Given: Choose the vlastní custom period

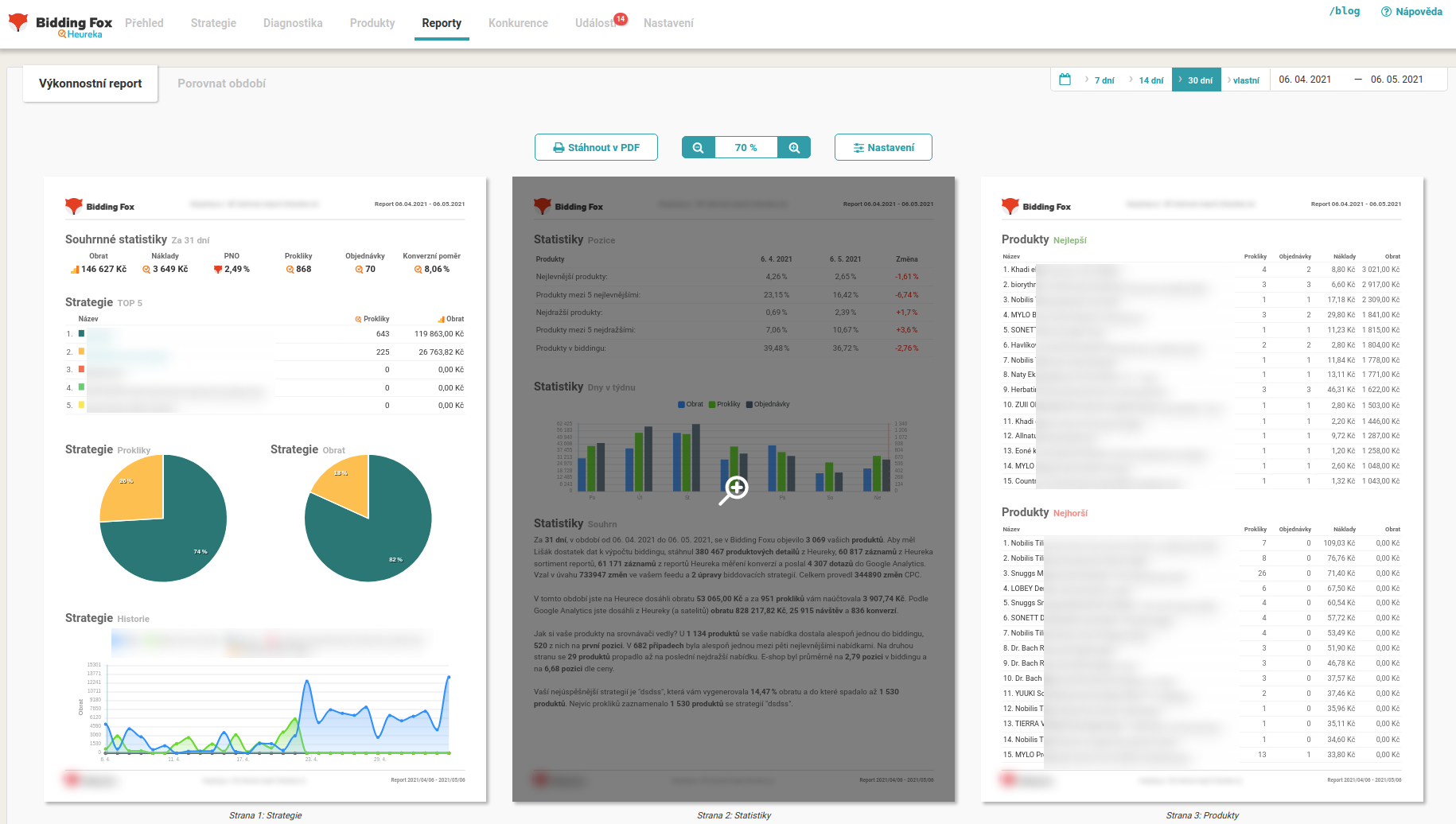Looking at the screenshot, I should click(1245, 80).
